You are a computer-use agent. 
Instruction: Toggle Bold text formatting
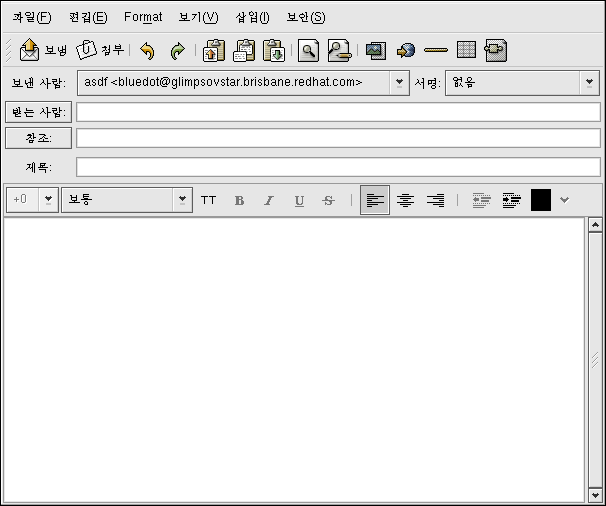pos(239,200)
